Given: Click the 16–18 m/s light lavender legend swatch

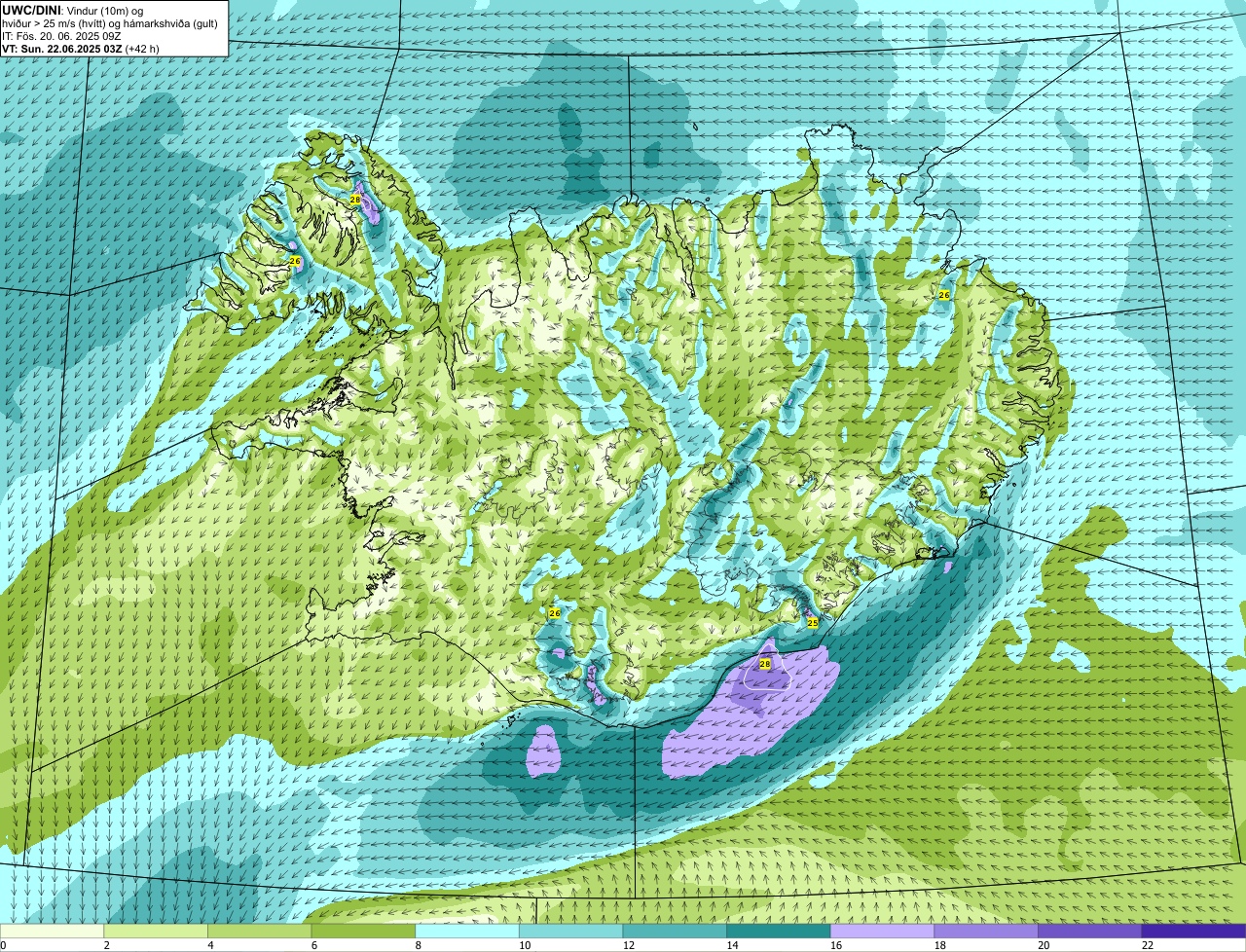Looking at the screenshot, I should coord(882,931).
